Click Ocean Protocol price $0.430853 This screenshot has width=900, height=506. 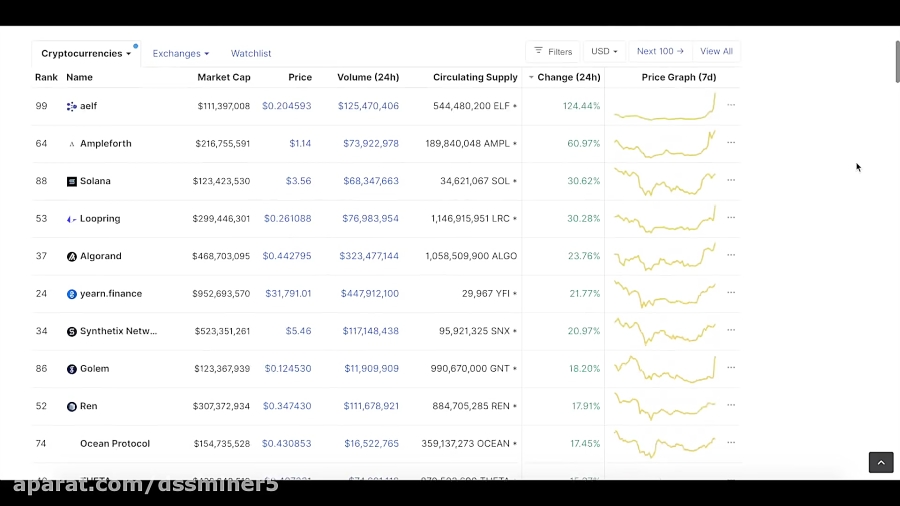coord(286,443)
